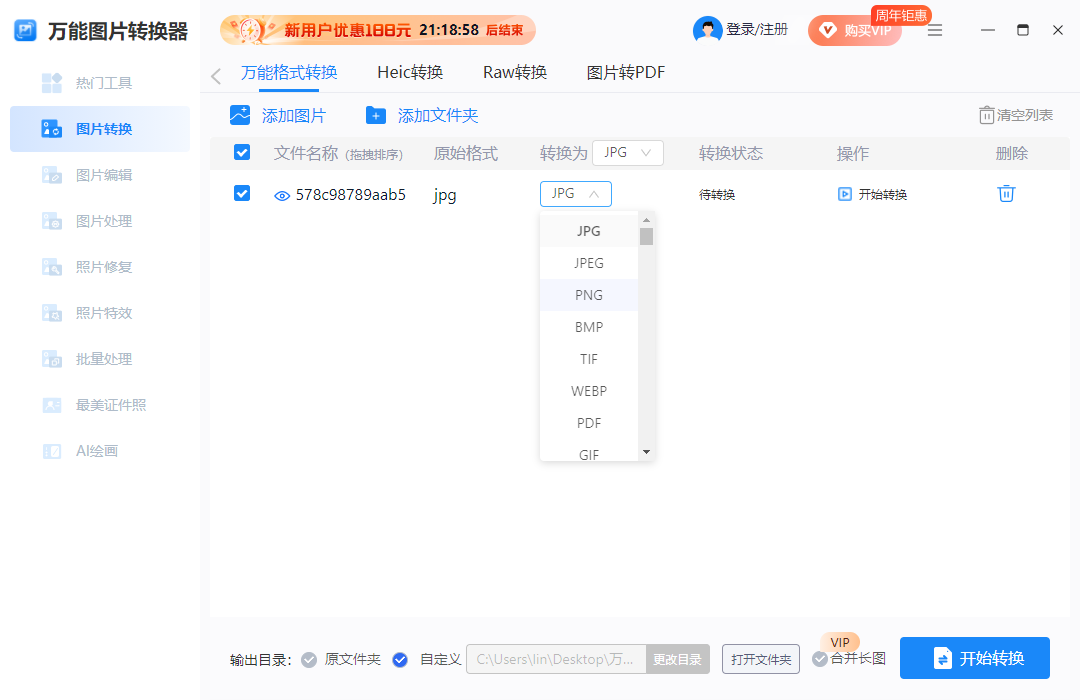This screenshot has height=700, width=1080.
Task: Open the hamburger menu icon
Action: (x=935, y=30)
